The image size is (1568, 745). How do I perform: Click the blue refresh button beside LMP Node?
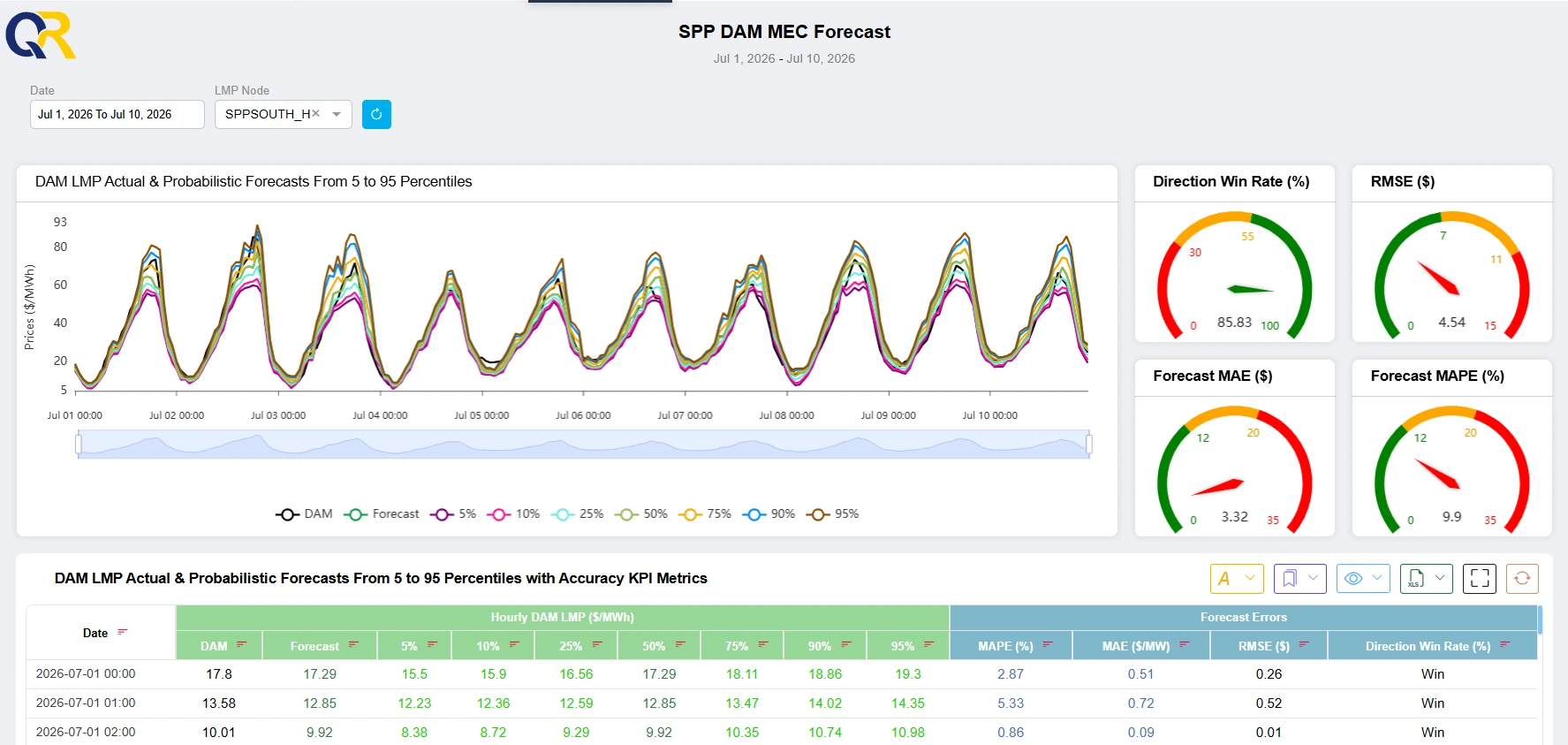(x=376, y=114)
